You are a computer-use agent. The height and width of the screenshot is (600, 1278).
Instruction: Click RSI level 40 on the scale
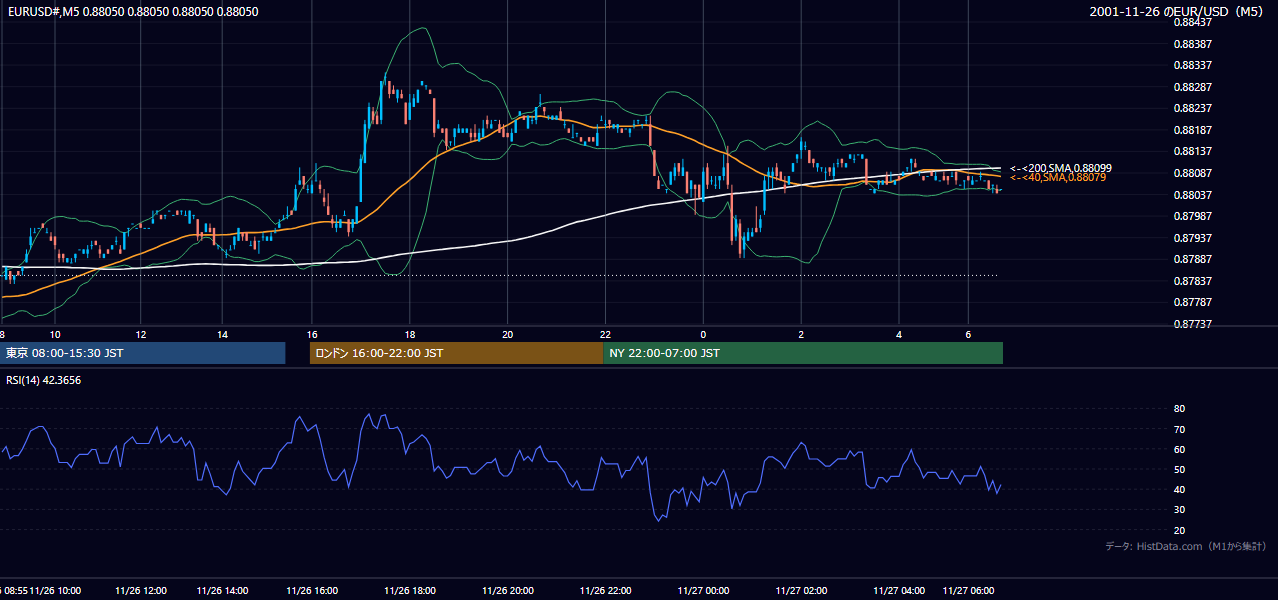(x=1179, y=489)
